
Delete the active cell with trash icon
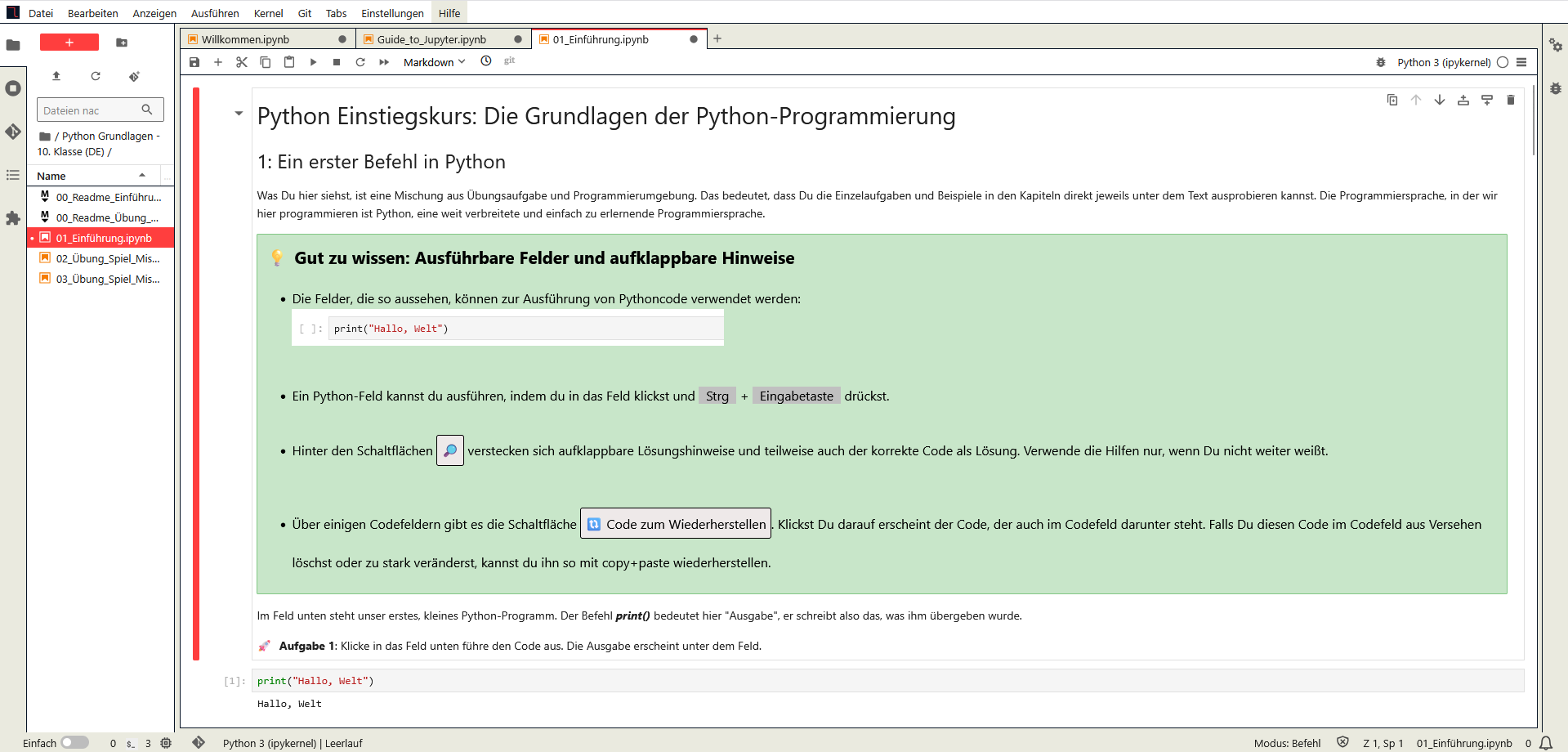pyautogui.click(x=1511, y=100)
